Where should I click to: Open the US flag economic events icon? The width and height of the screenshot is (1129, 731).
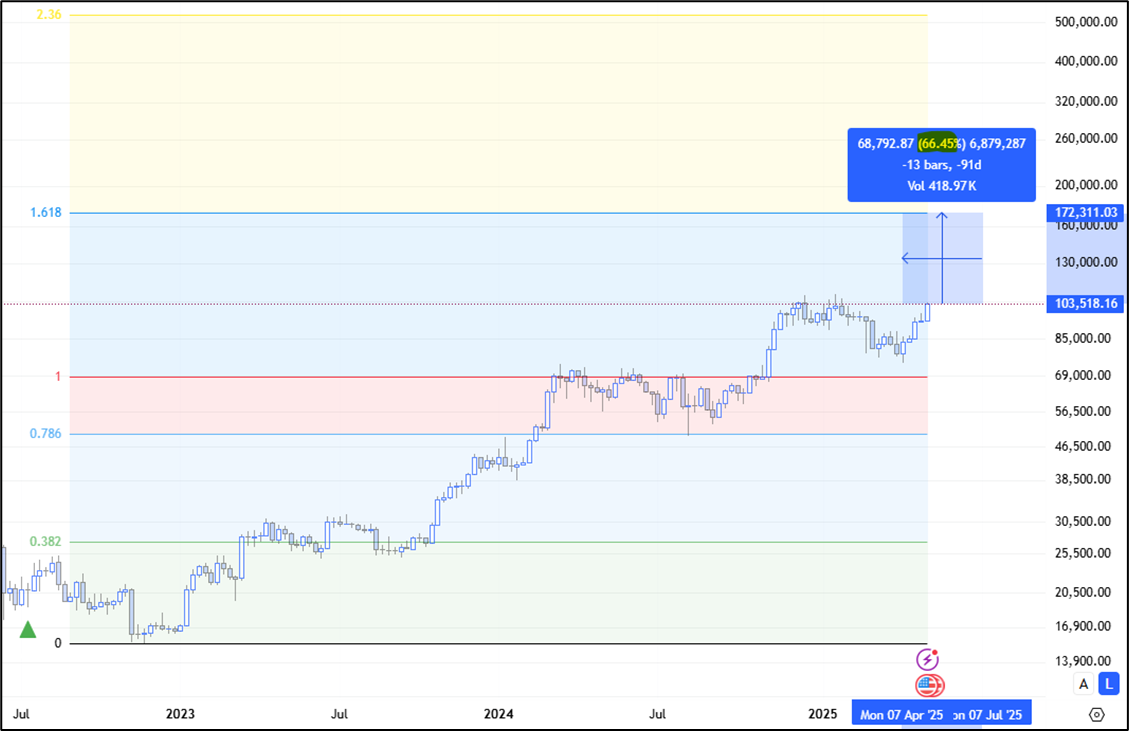click(929, 686)
